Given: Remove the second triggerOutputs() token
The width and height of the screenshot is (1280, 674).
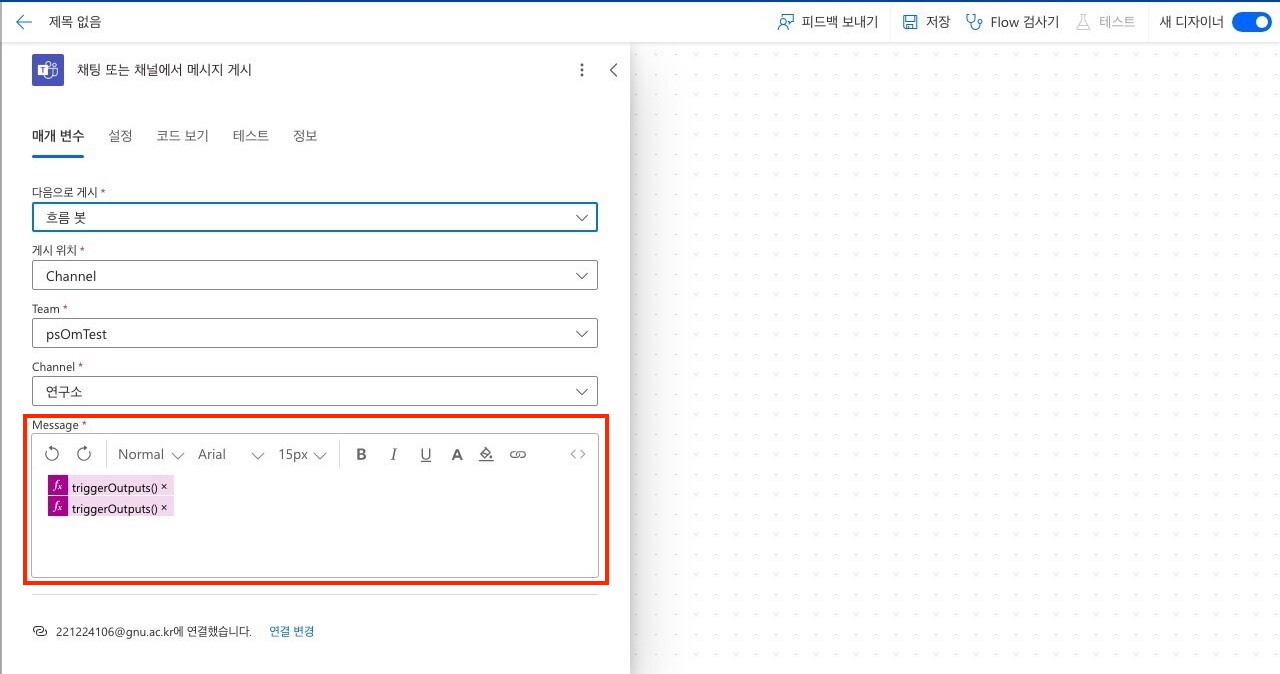Looking at the screenshot, I should pyautogui.click(x=164, y=508).
